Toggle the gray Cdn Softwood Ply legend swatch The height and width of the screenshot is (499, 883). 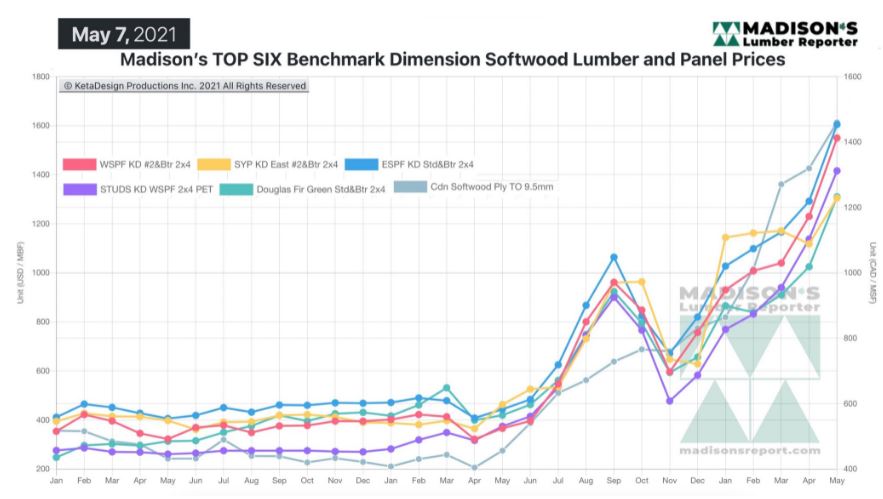click(x=411, y=186)
